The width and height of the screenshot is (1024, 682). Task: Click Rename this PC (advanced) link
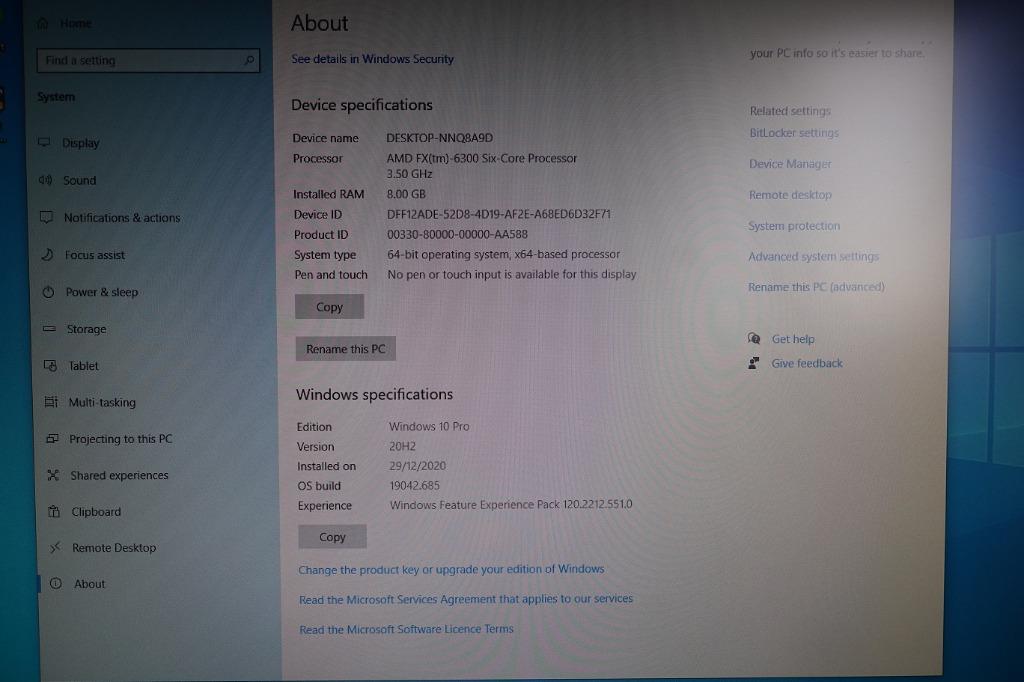(x=816, y=287)
